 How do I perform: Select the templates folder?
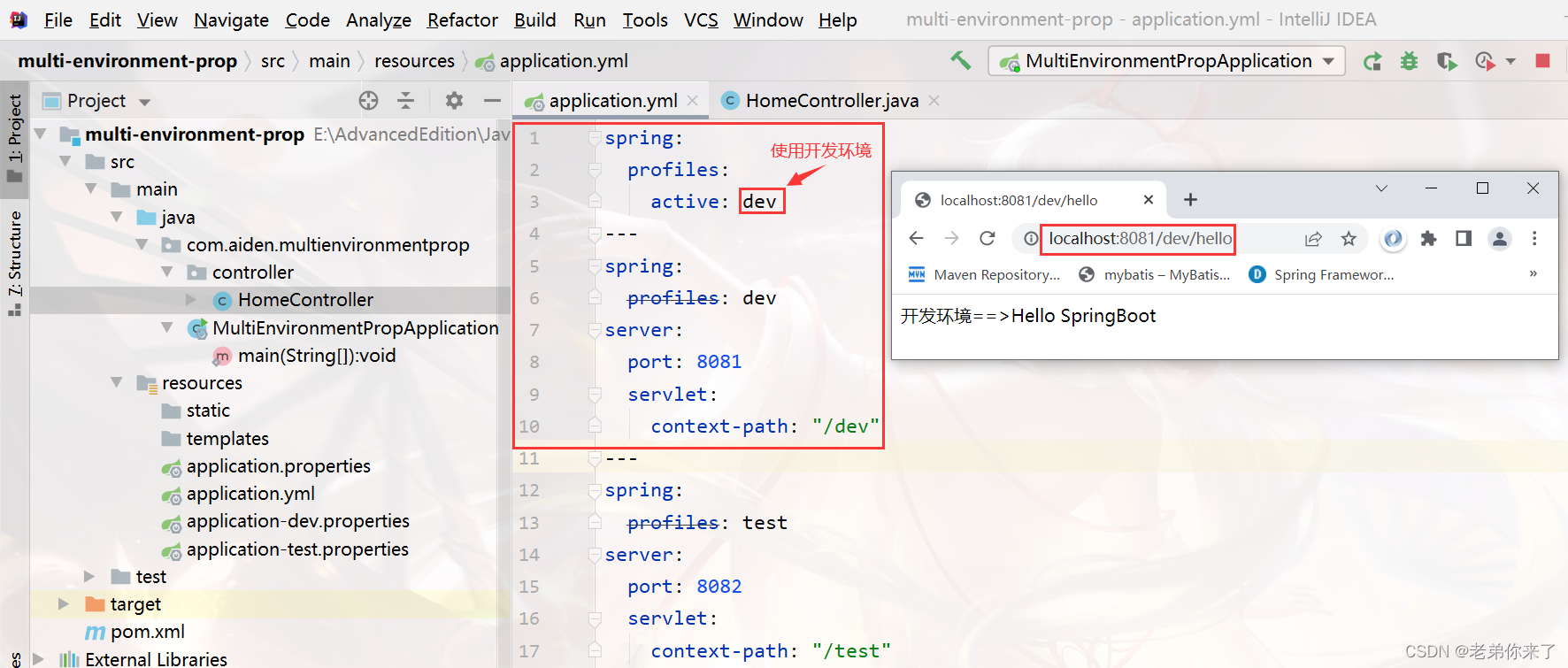[227, 438]
